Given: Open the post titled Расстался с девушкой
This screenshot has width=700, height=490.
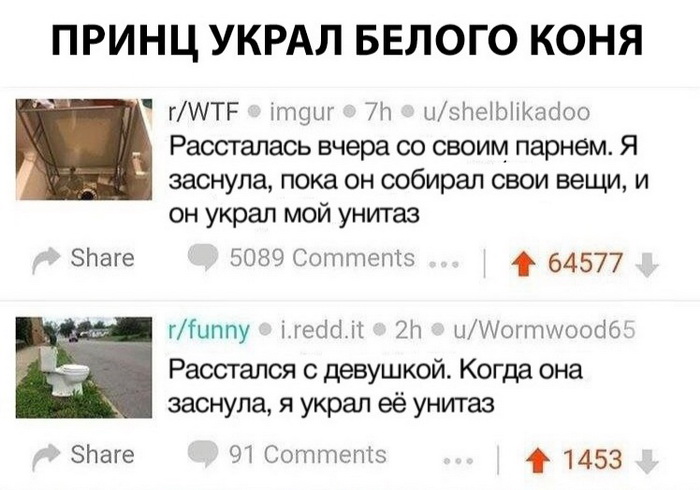Looking at the screenshot, I should pos(375,387).
